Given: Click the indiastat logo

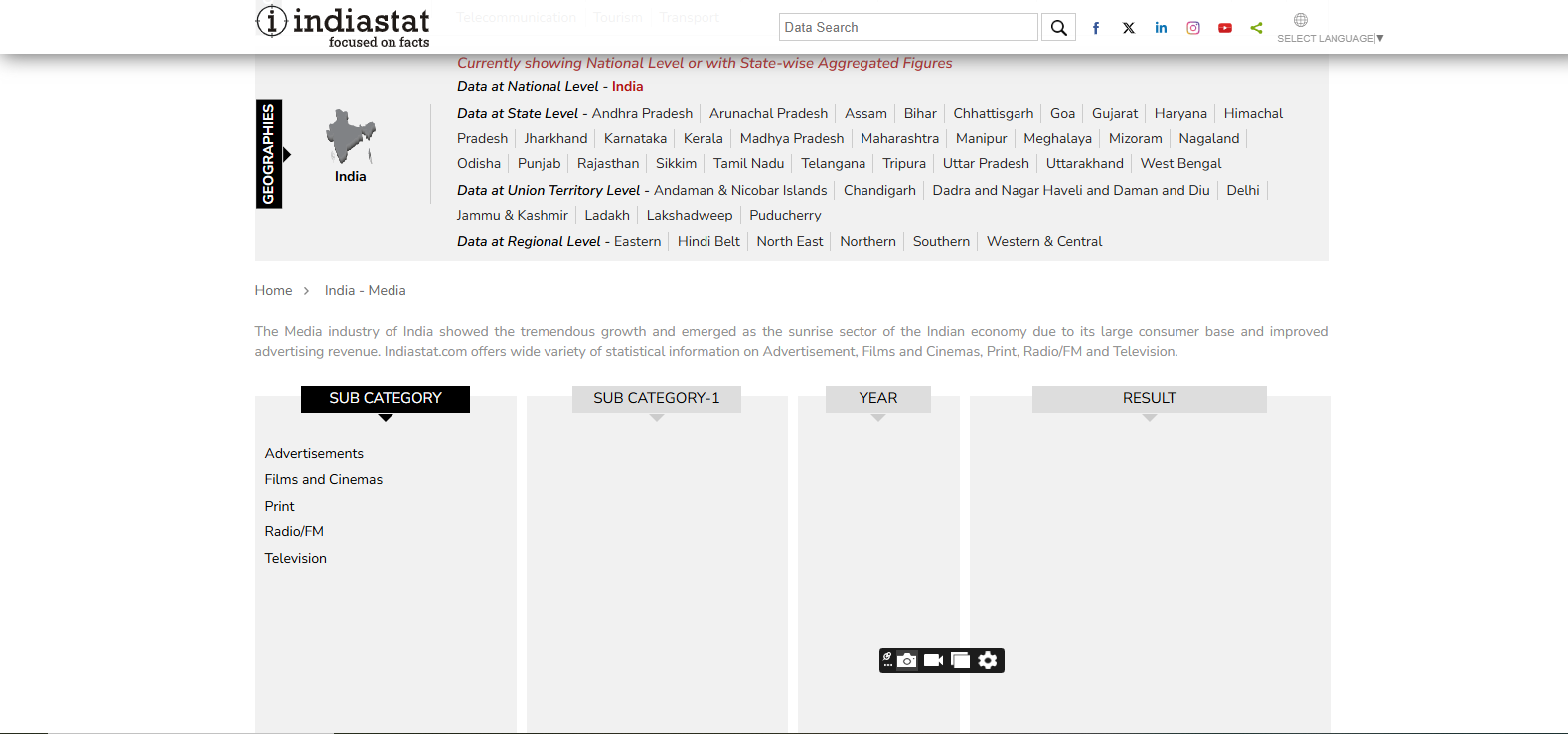Looking at the screenshot, I should coord(343,26).
